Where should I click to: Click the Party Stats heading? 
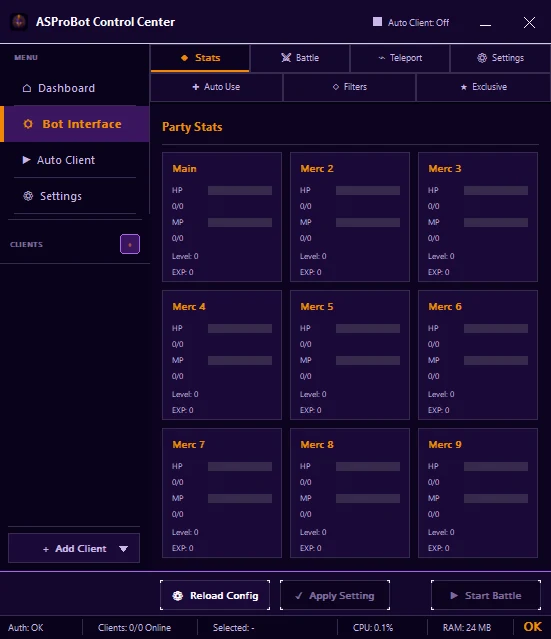pos(192,127)
